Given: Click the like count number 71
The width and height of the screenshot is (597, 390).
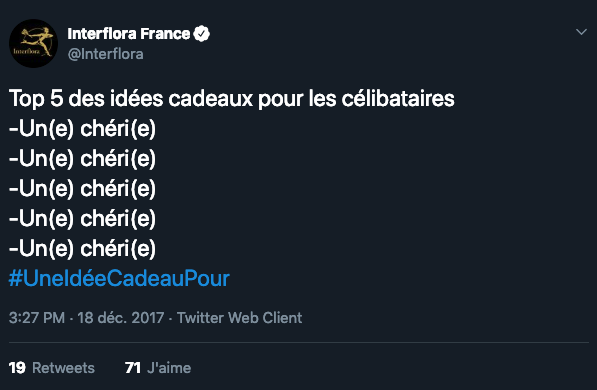Looking at the screenshot, I should (x=133, y=368).
